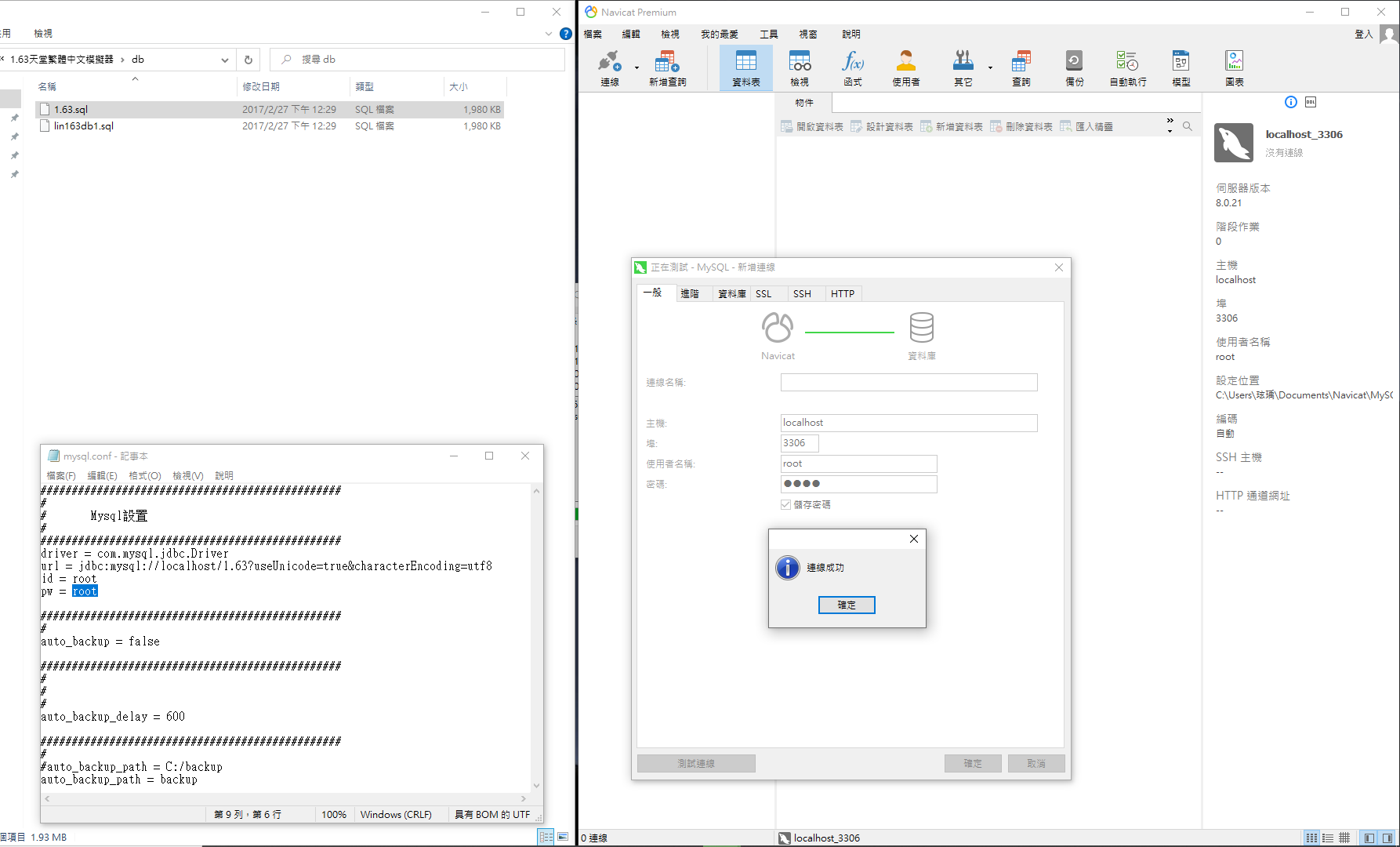Click the 搜尋 db search box in File Explorer

pos(417,60)
